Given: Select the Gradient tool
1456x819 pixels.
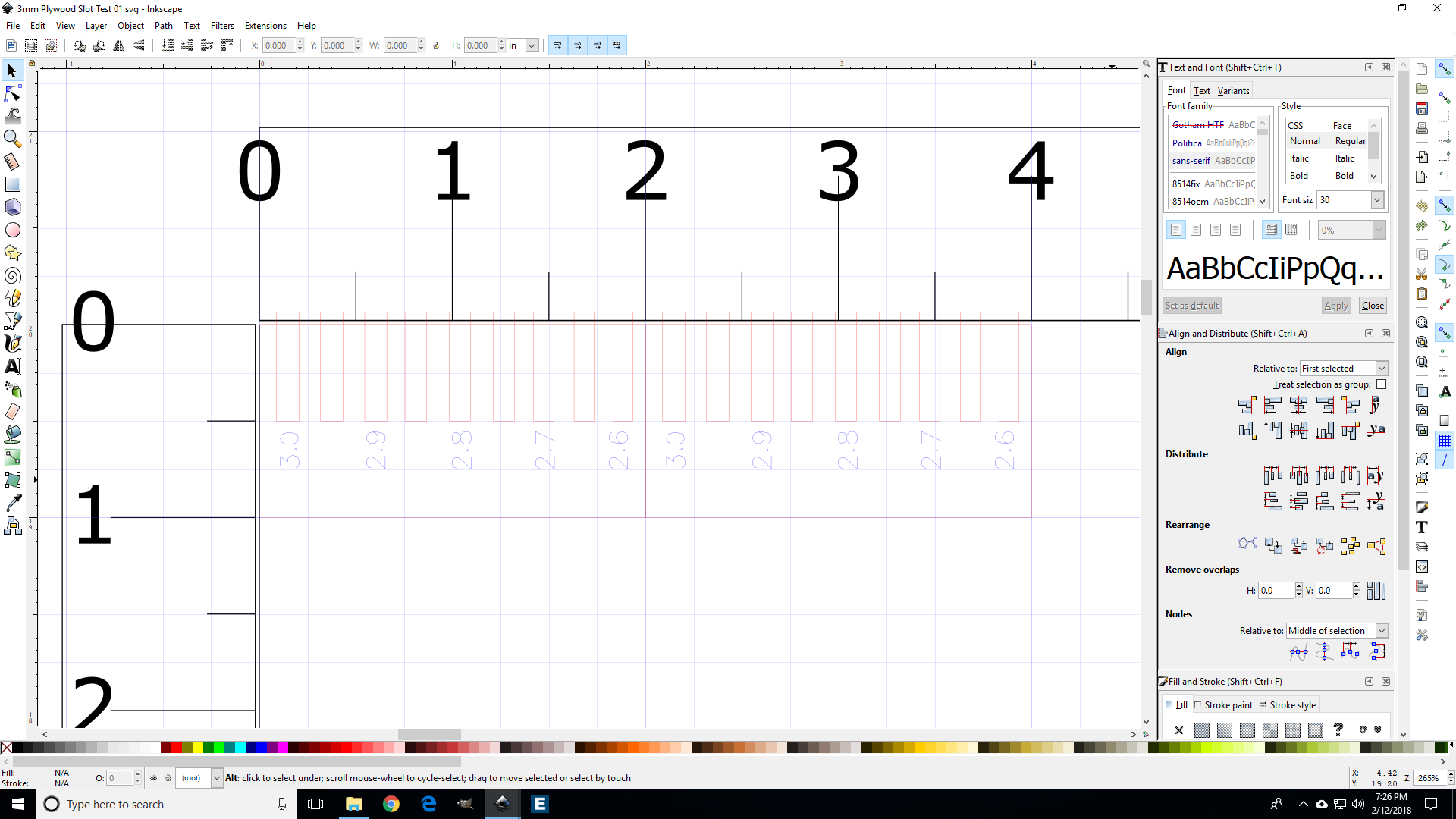Looking at the screenshot, I should pyautogui.click(x=12, y=457).
